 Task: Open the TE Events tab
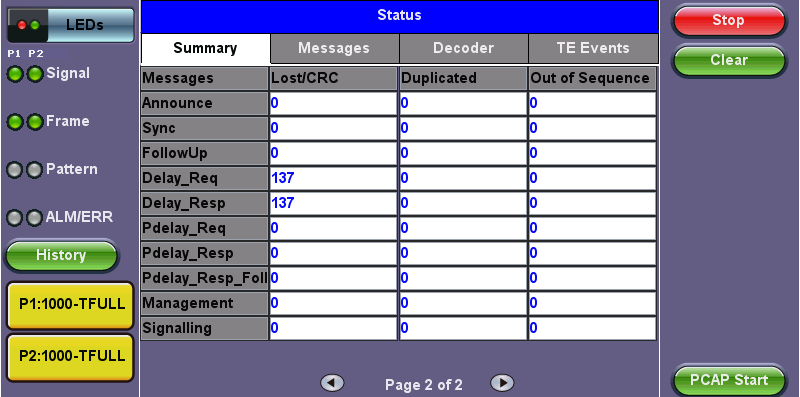point(593,48)
